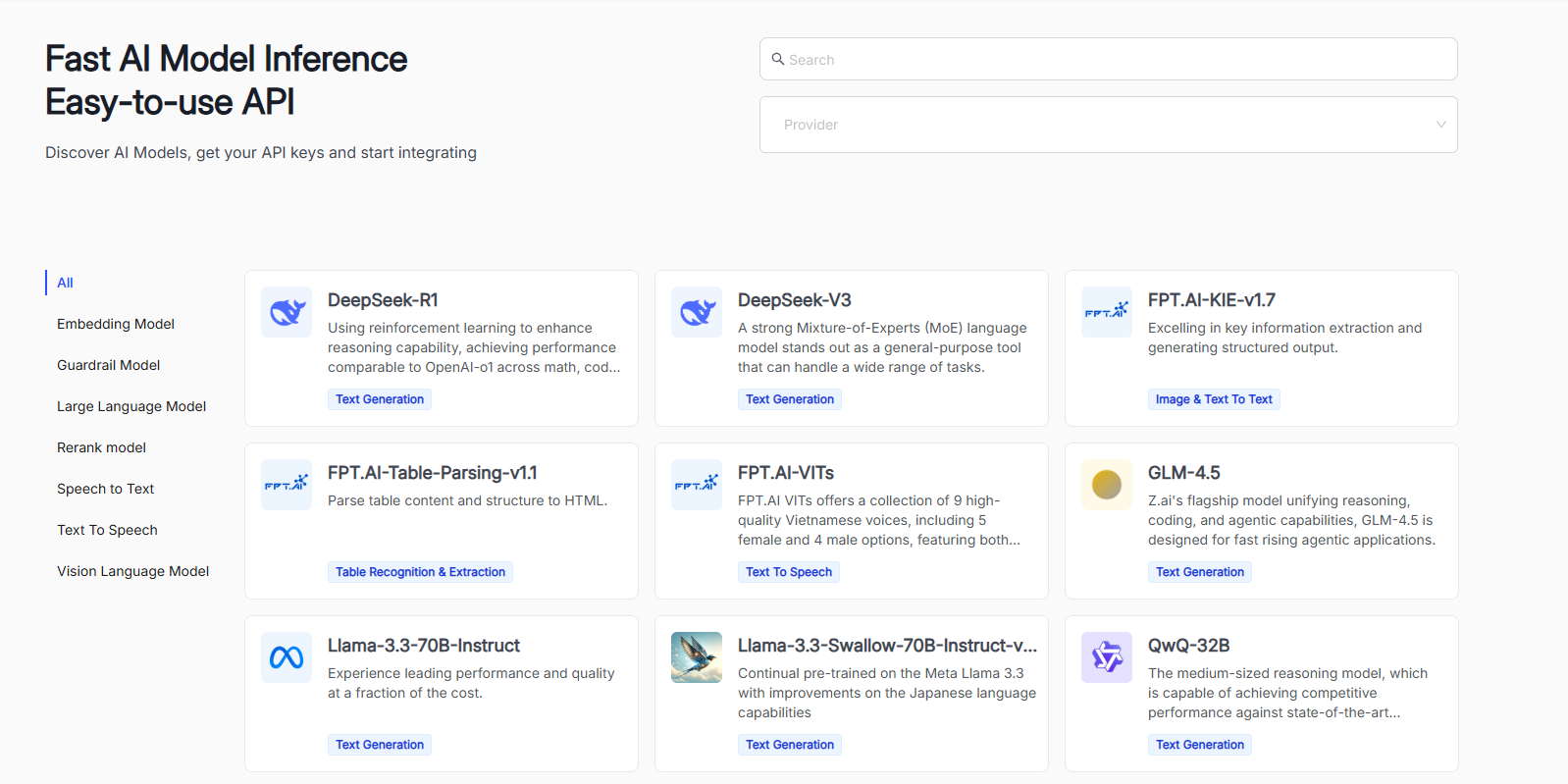Switch to Speech to Text category
1568x784 pixels.
click(x=106, y=489)
